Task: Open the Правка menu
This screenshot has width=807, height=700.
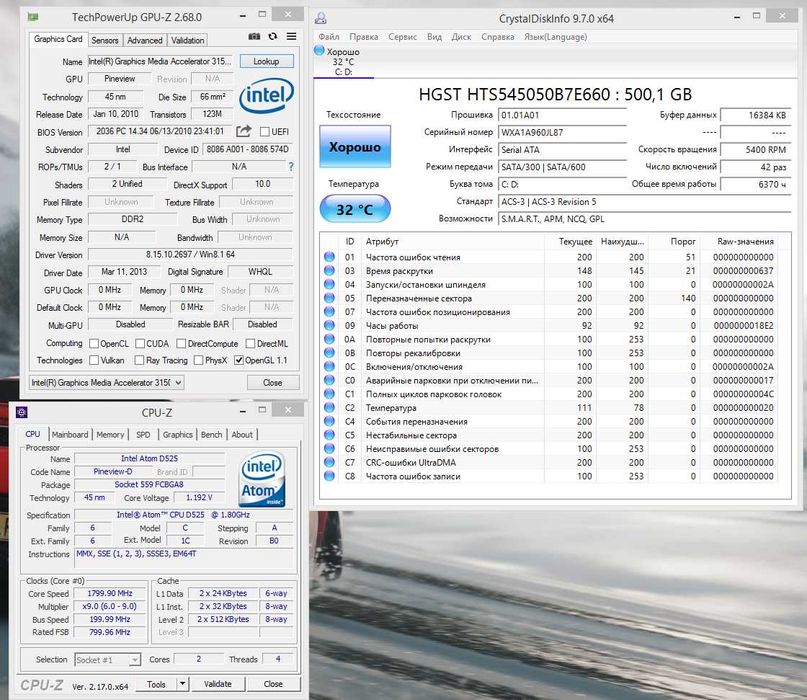Action: 363,37
